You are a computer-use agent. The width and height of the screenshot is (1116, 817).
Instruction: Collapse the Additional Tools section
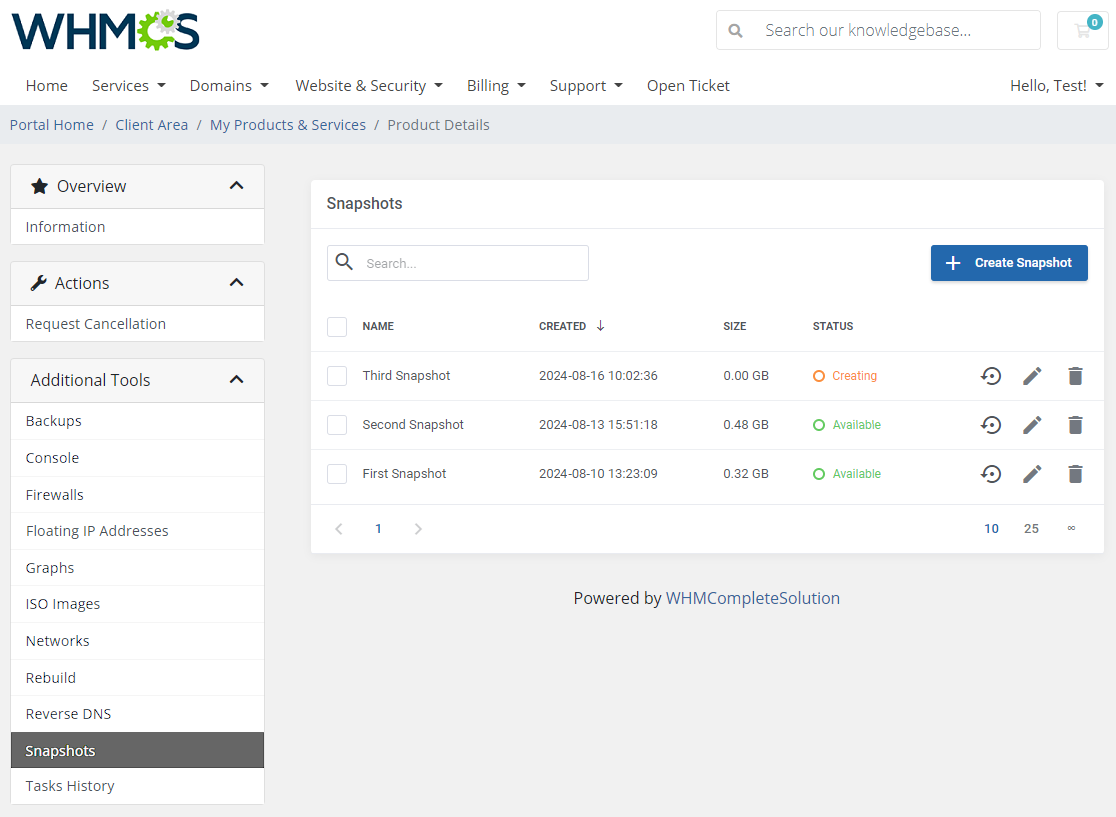pos(237,379)
